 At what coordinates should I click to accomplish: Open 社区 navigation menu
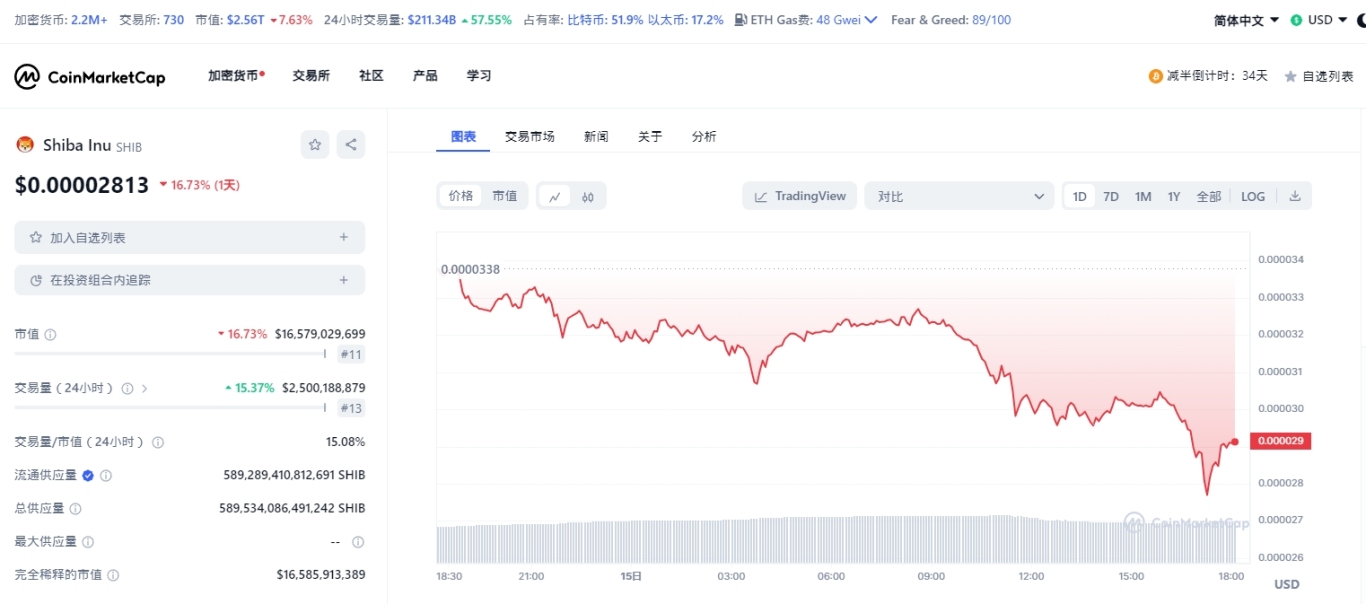point(371,76)
